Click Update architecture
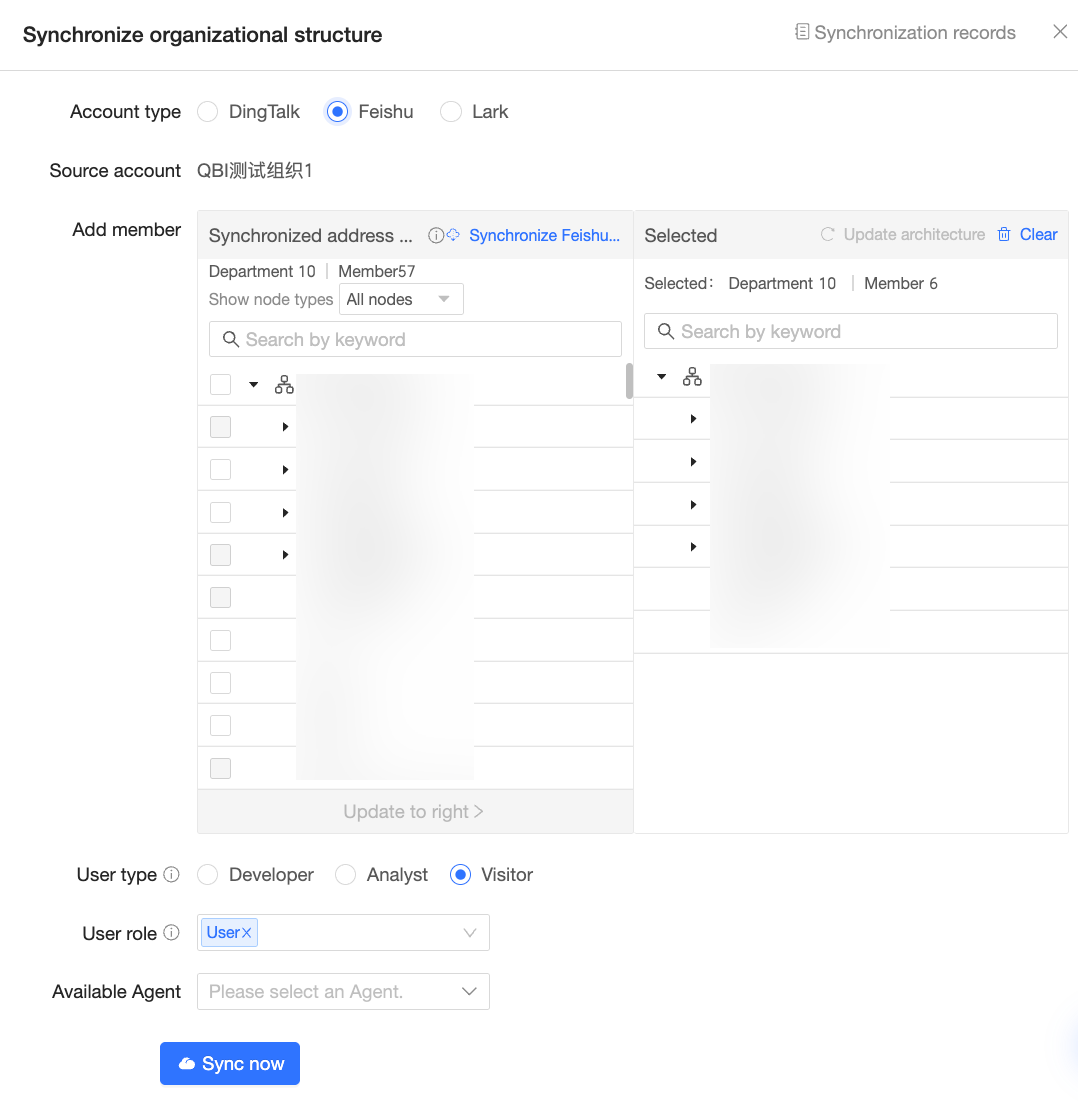The width and height of the screenshot is (1078, 1102). pos(914,234)
